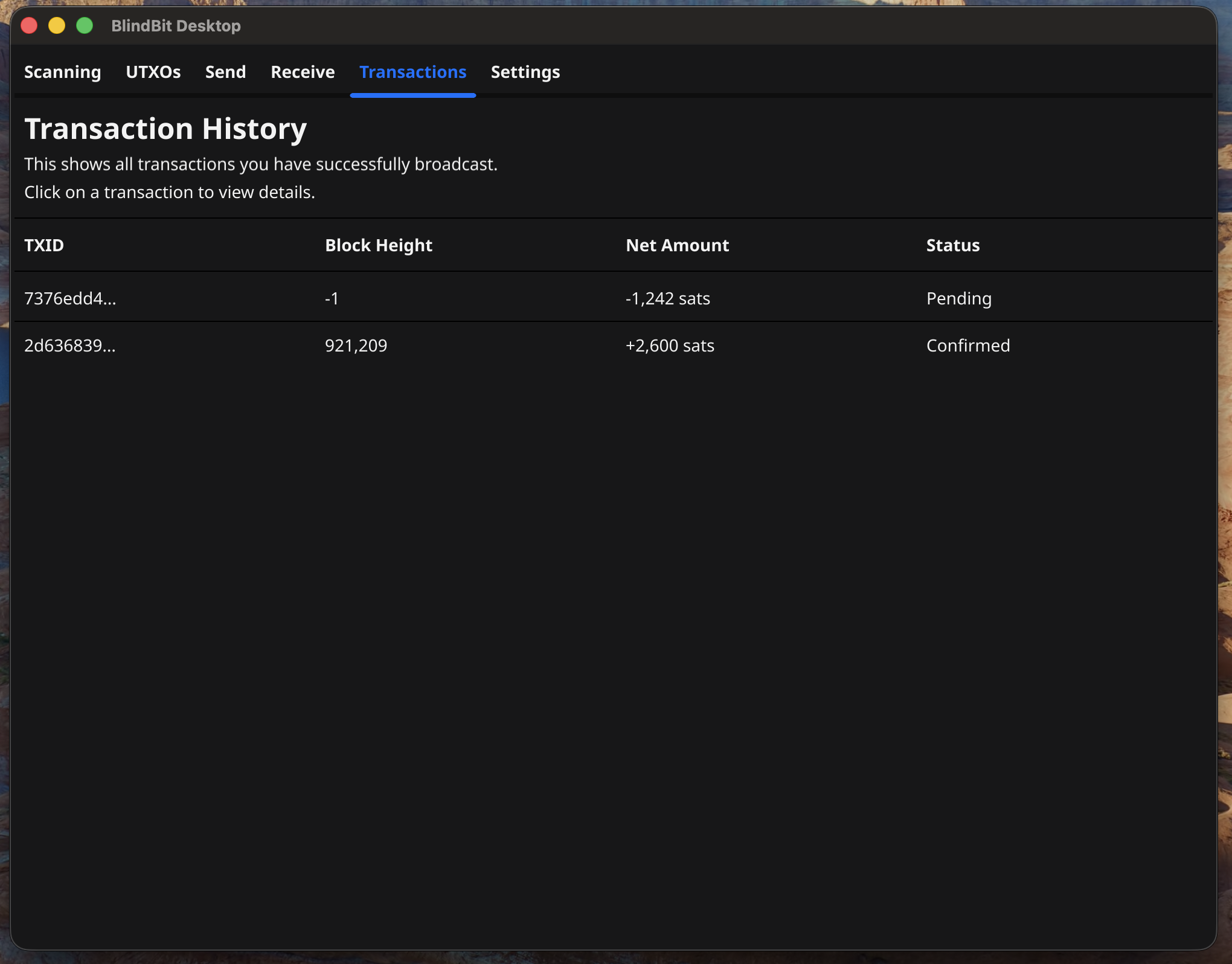1232x964 pixels.
Task: Open the UTXOs tab
Action: [153, 72]
